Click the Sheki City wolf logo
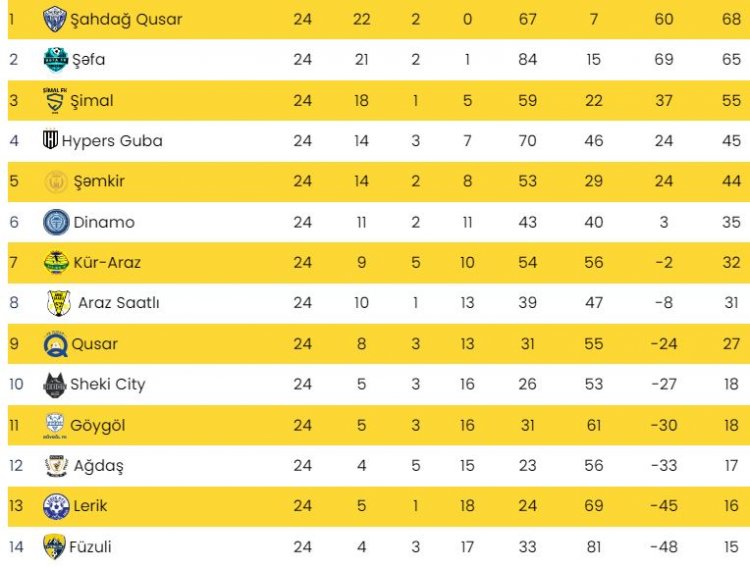The image size is (750, 568). 55,384
